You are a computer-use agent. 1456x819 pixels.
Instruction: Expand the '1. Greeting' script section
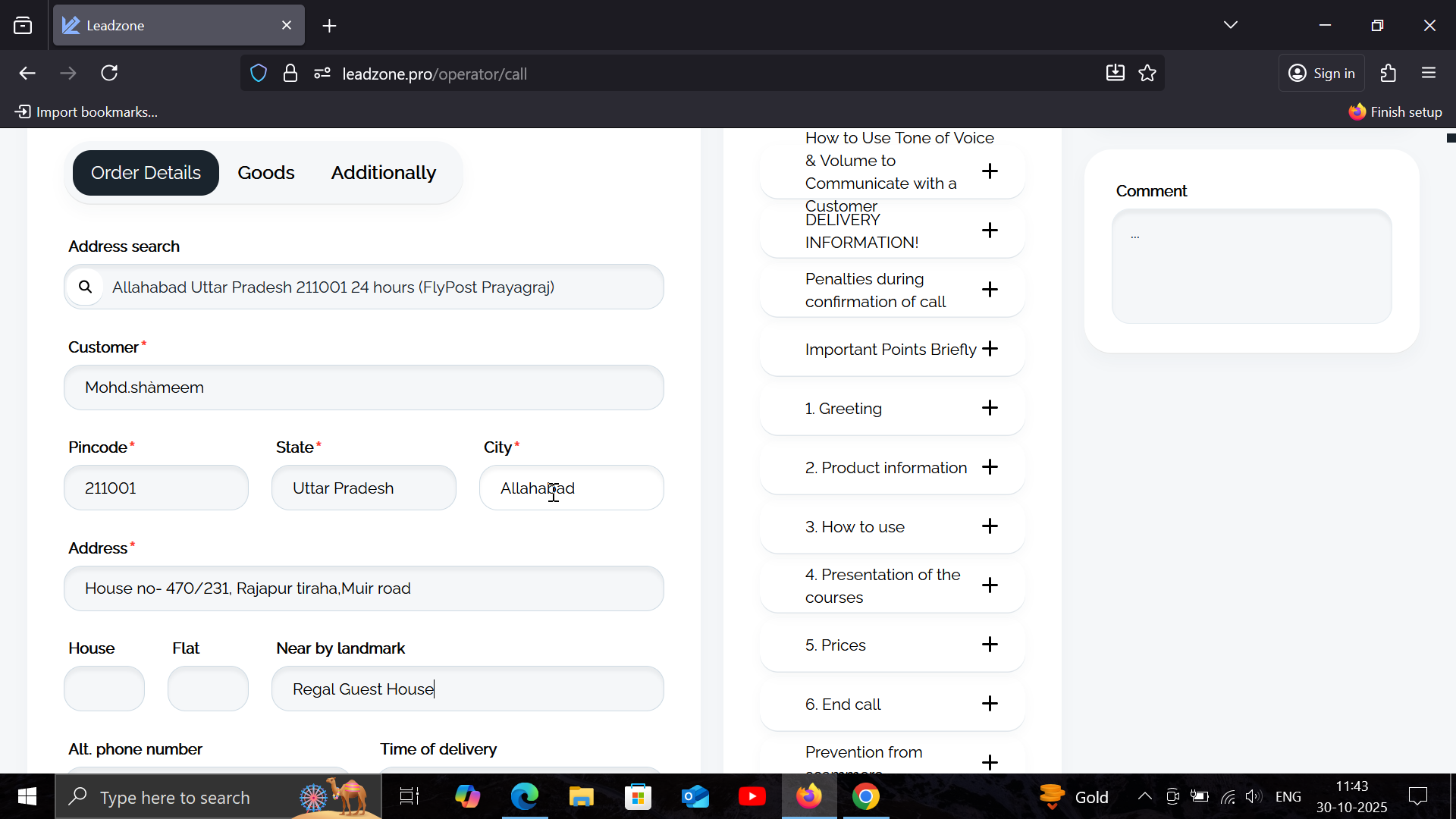990,408
